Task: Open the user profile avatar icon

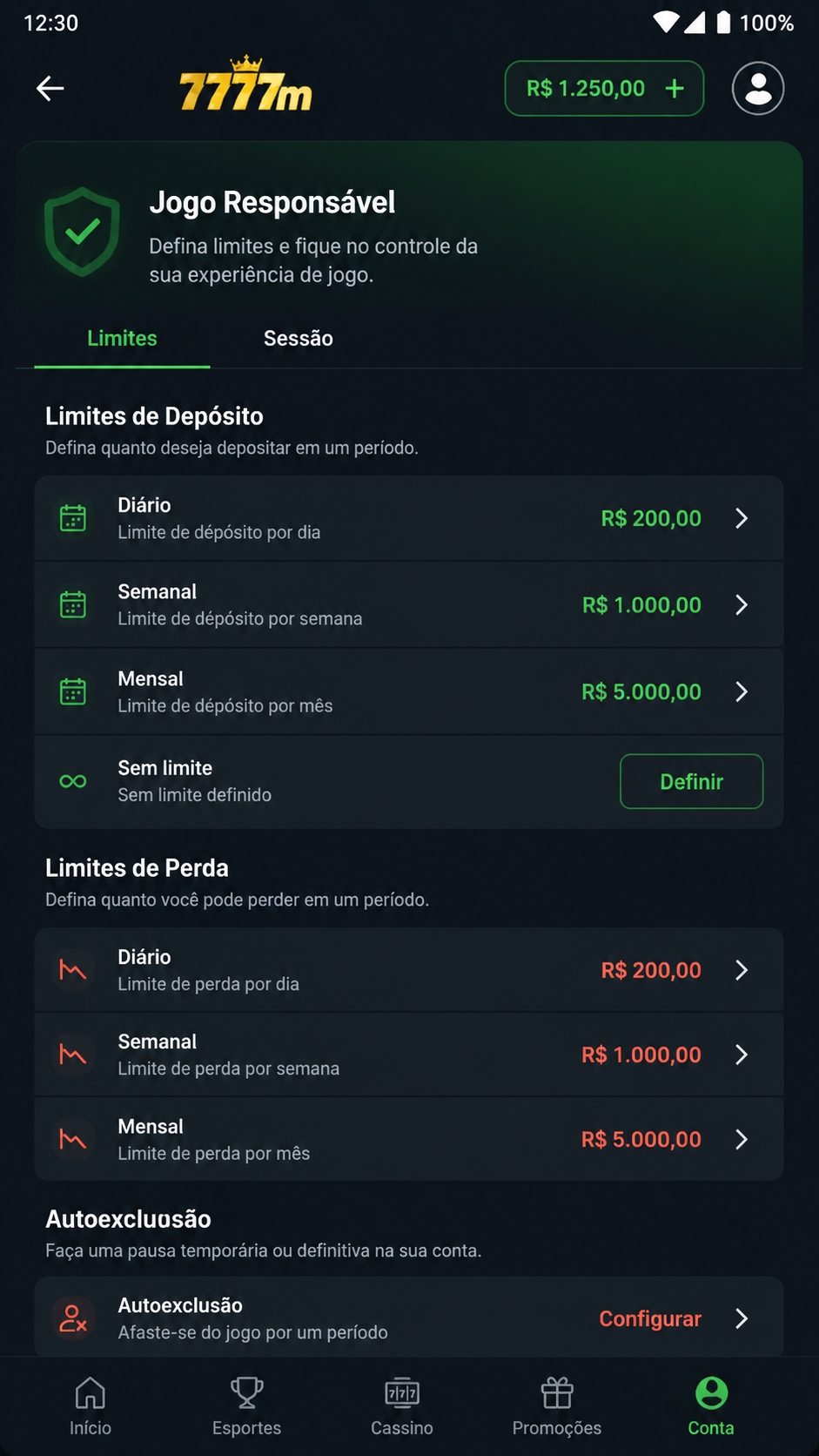Action: [758, 88]
